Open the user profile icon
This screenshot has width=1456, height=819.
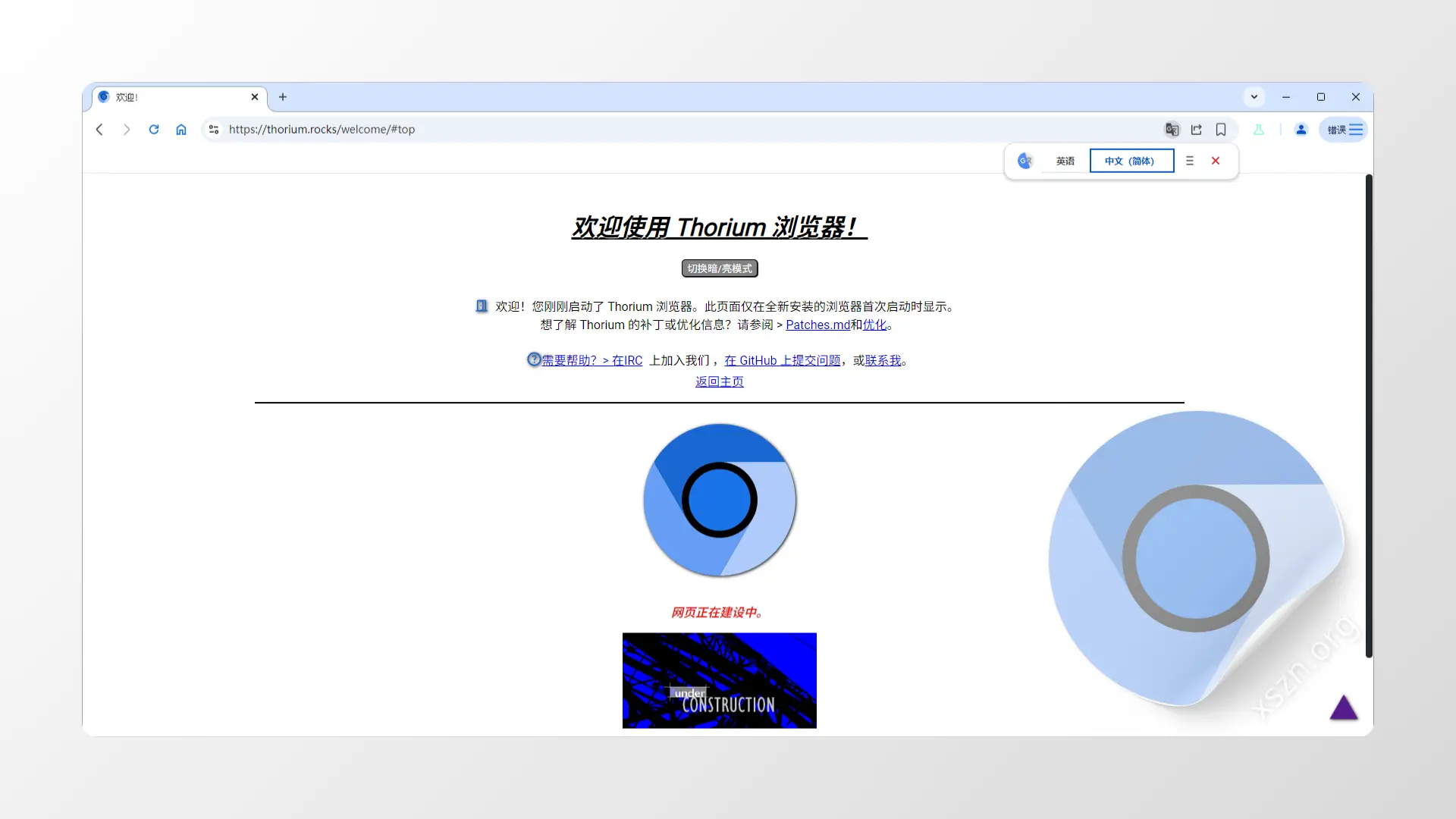click(1301, 130)
